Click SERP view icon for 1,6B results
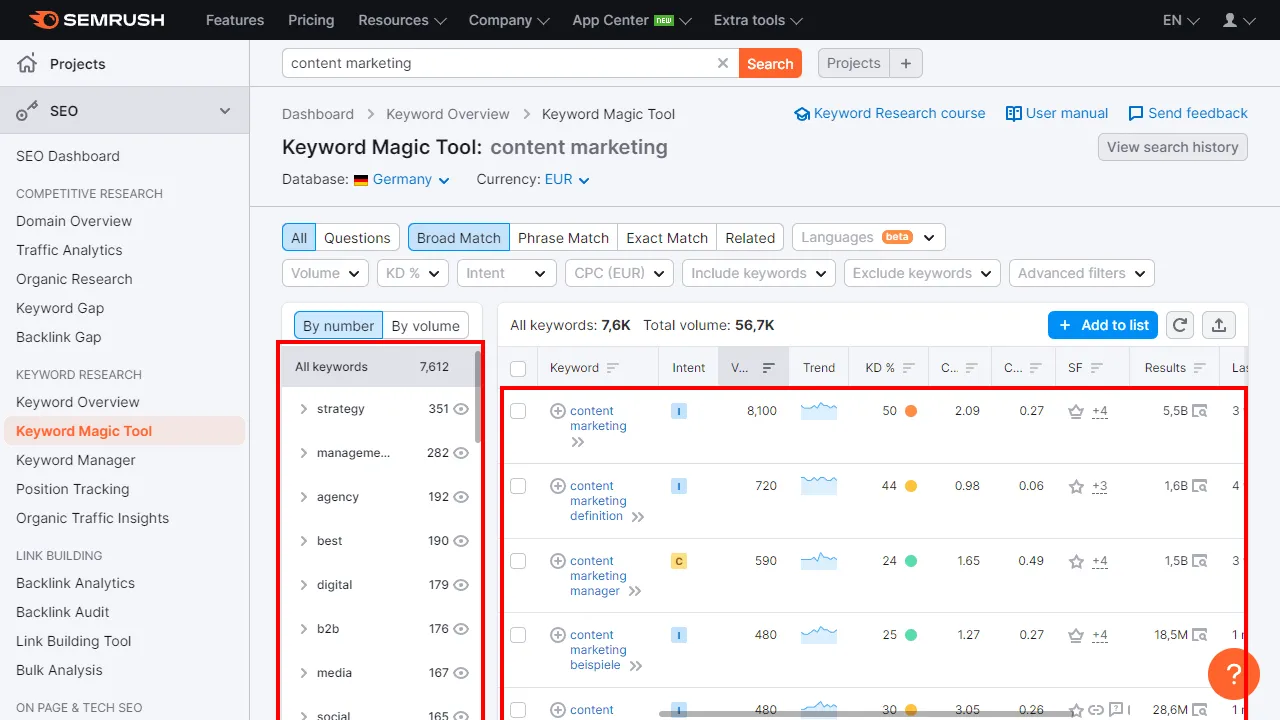The height and width of the screenshot is (720, 1280). pos(1199,486)
